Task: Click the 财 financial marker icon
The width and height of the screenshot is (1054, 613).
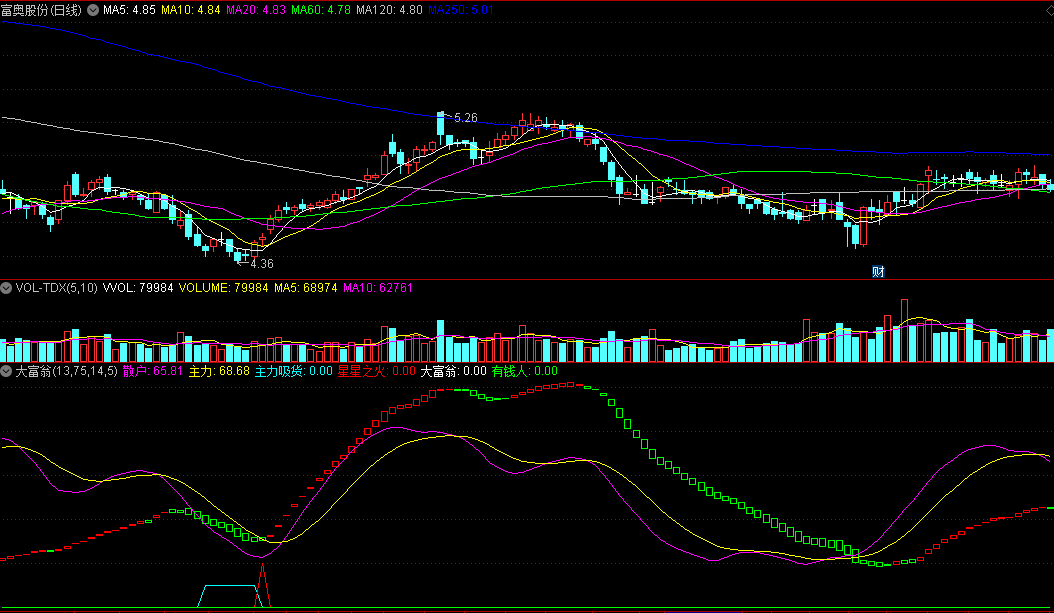Action: click(878, 272)
